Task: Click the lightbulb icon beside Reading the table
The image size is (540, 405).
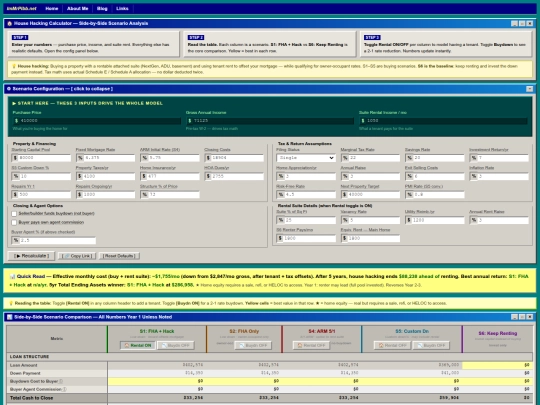Action: 11,303
